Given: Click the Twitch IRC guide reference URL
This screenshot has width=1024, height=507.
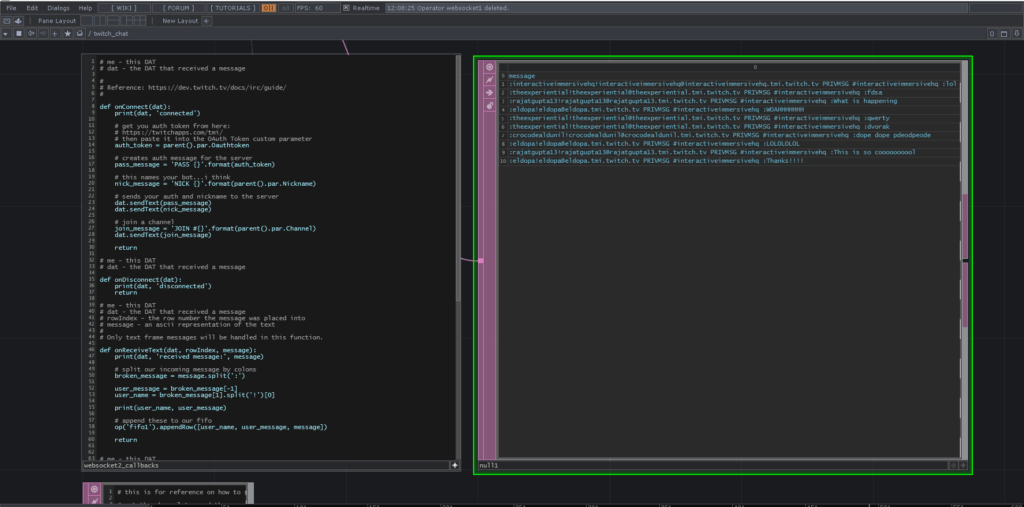Looking at the screenshot, I should click(217, 87).
